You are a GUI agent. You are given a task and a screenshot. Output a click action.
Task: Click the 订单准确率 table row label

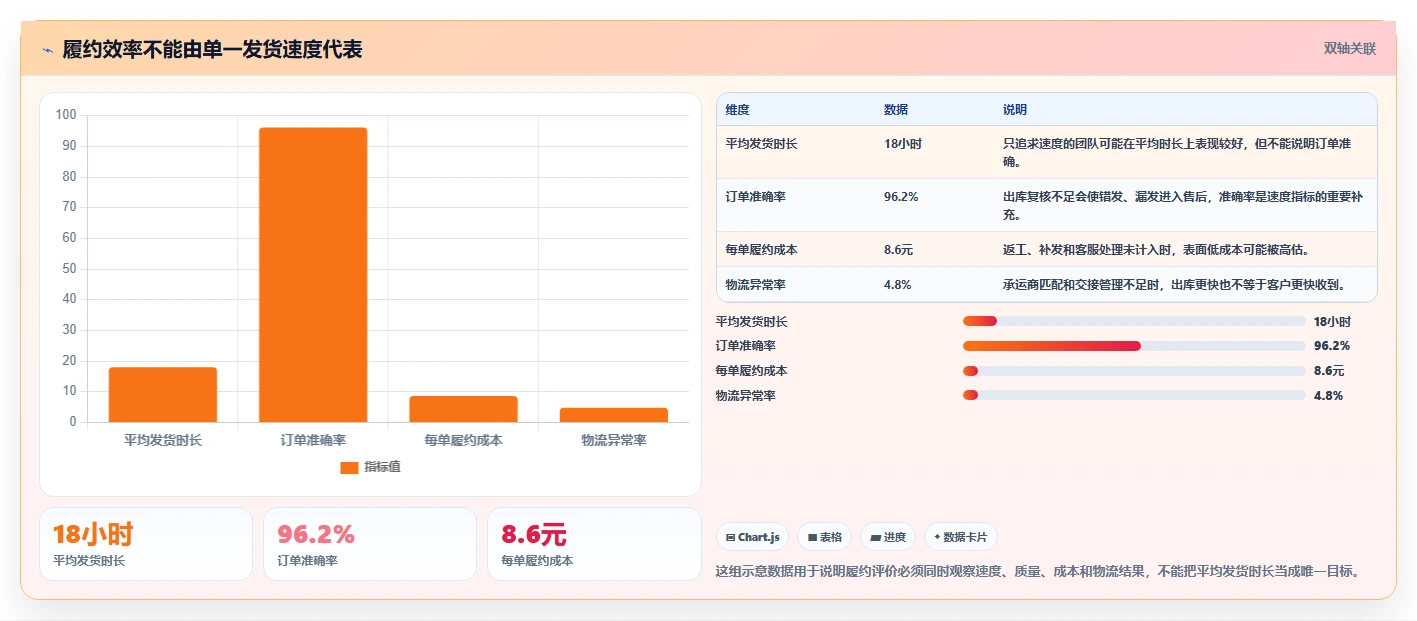coord(756,197)
